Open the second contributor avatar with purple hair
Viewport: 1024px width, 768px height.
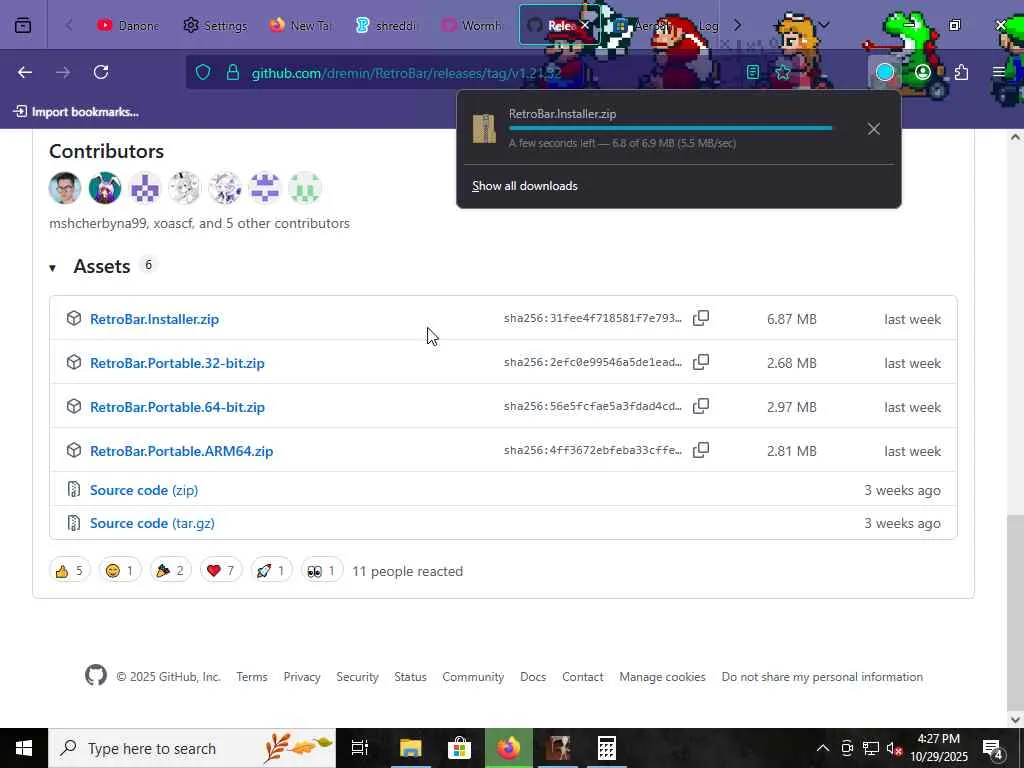coord(104,188)
